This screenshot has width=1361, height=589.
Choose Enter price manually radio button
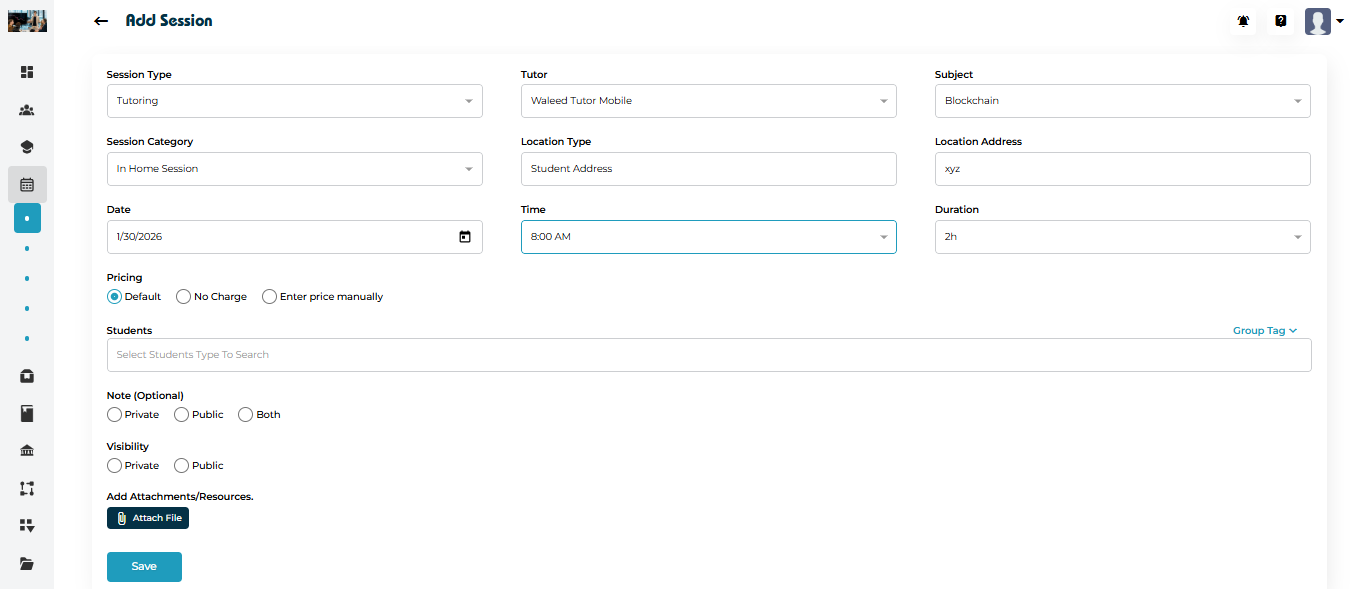point(270,297)
